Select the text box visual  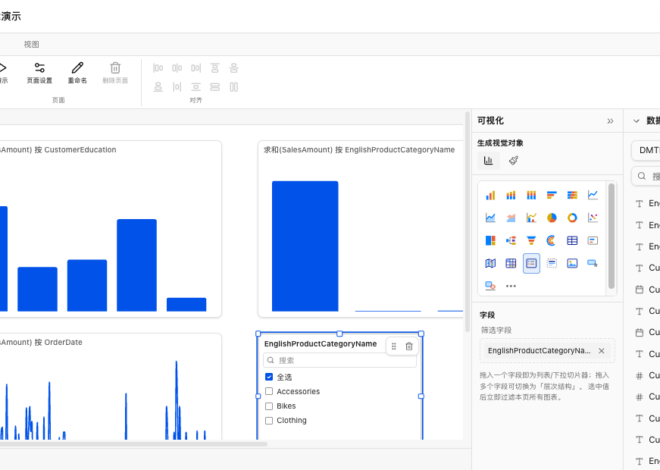[551, 263]
